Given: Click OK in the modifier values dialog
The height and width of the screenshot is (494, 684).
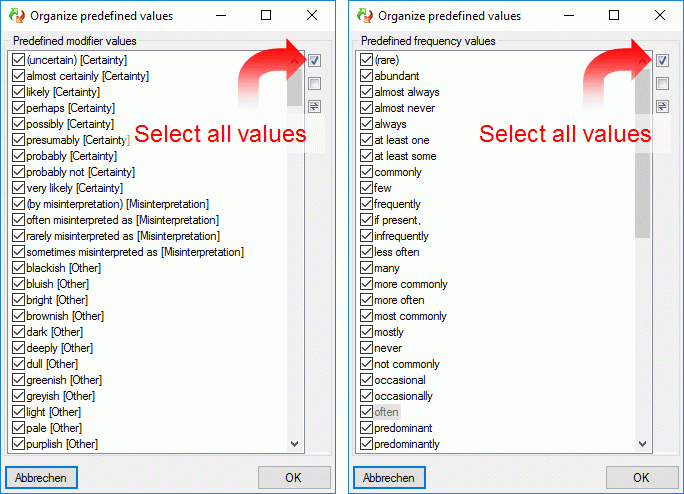Looking at the screenshot, I should pyautogui.click(x=294, y=477).
